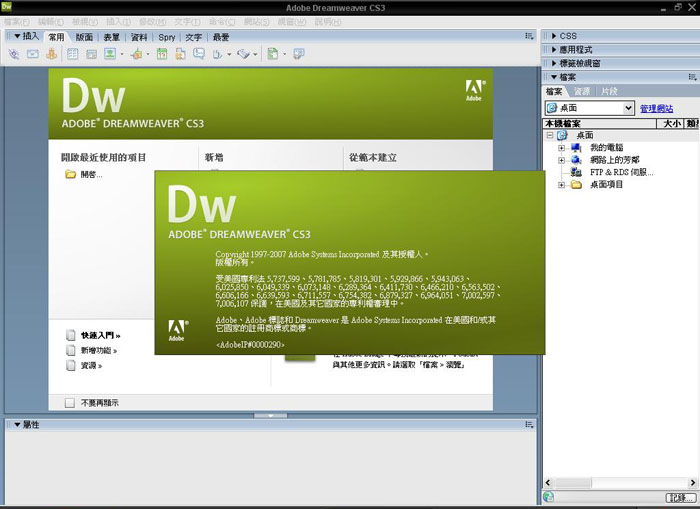
Task: Open the 說明(H) menu
Action: (x=328, y=22)
